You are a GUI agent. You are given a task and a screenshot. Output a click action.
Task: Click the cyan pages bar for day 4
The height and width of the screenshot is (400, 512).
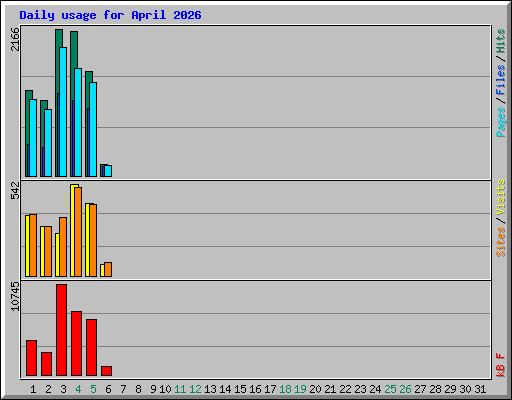(78, 122)
